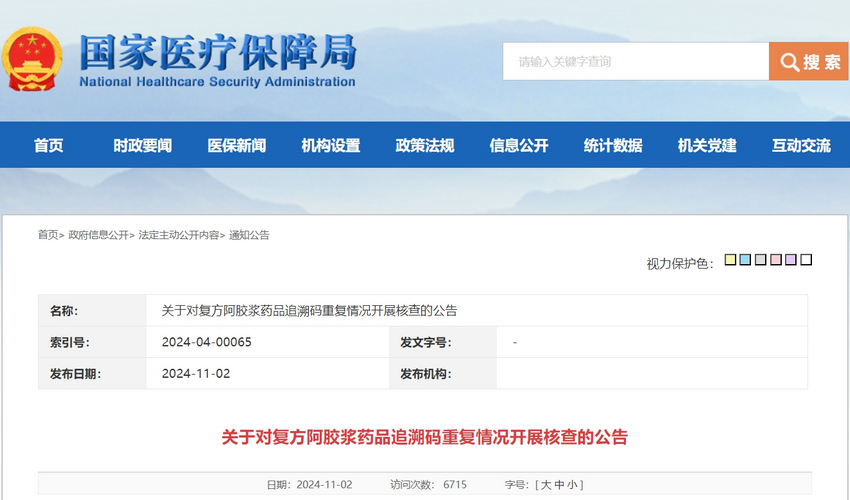Open the 机关党建 navigation tab

coord(707,145)
